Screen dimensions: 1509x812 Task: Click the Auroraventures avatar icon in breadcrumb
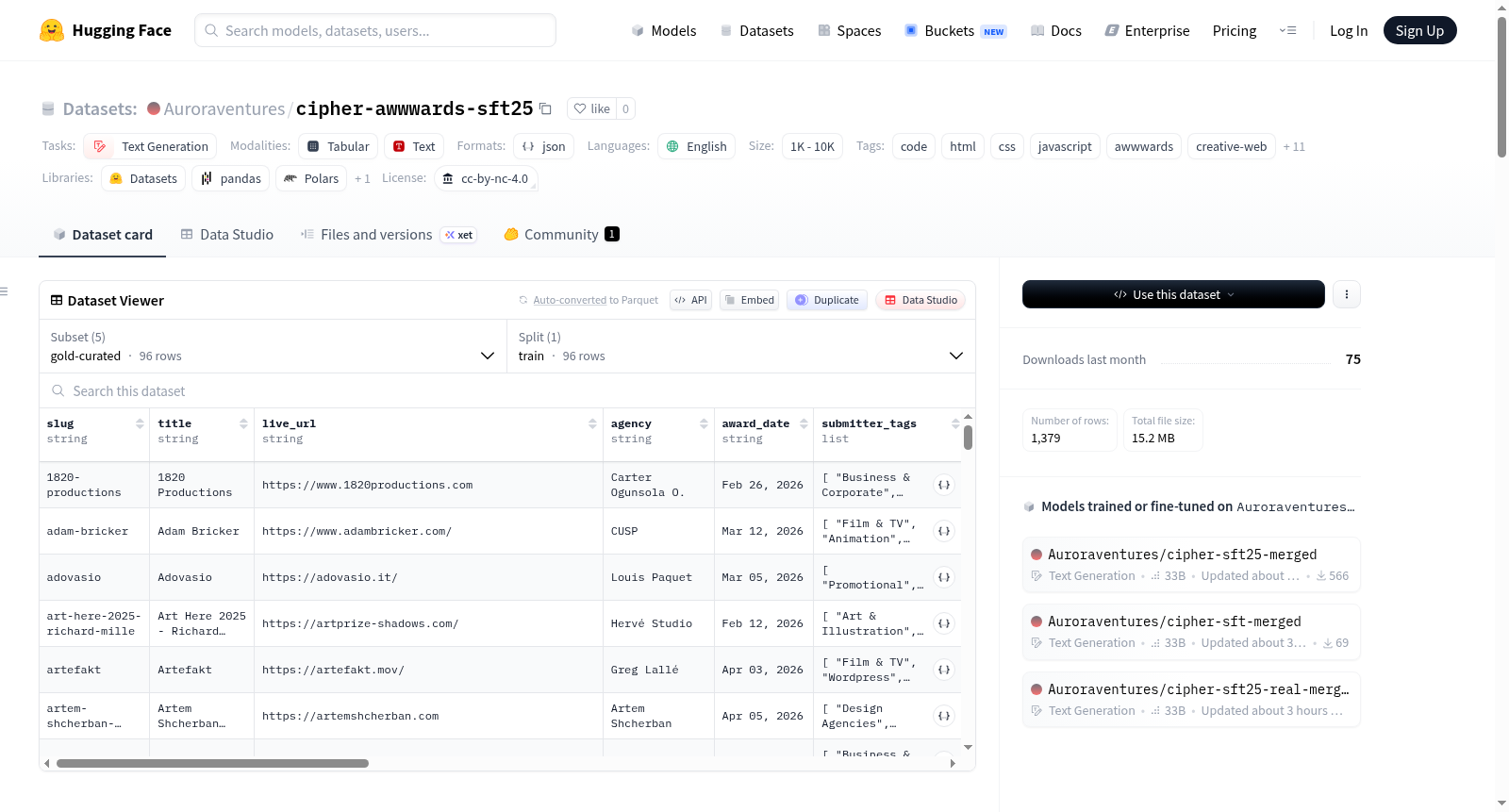point(154,108)
